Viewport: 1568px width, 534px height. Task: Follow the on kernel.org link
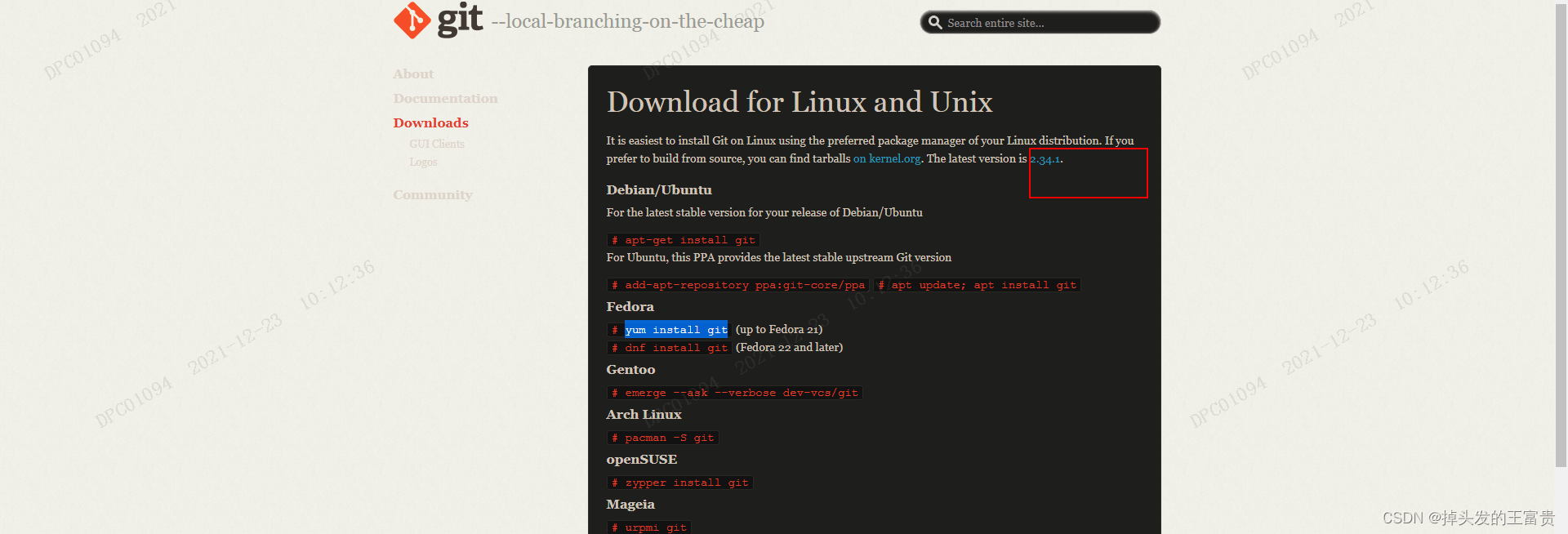pyautogui.click(x=887, y=159)
